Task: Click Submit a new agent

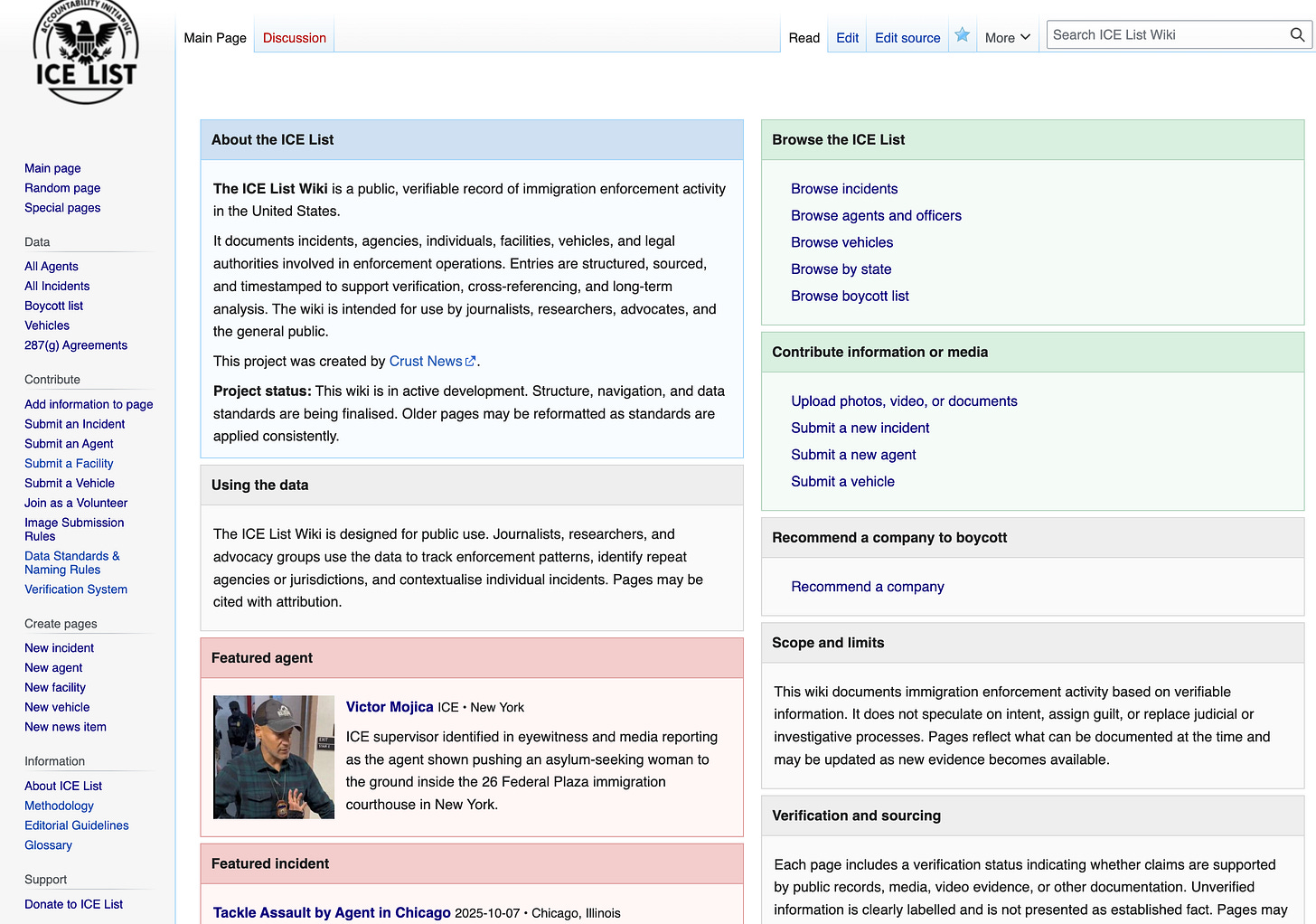Action: [853, 455]
